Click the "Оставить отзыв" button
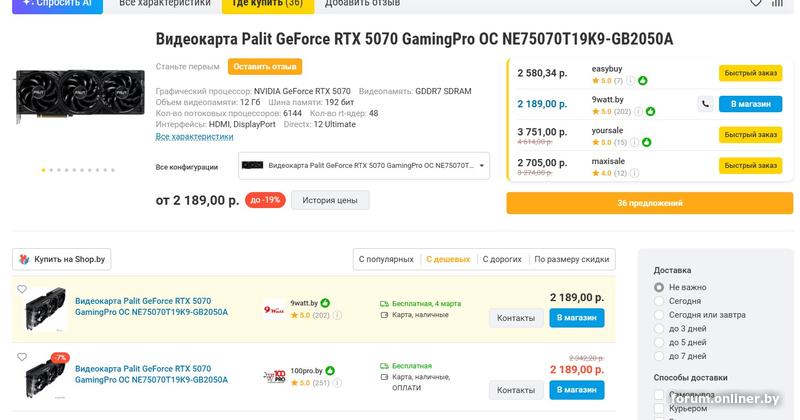This screenshot has height=420, width=800. [265, 67]
